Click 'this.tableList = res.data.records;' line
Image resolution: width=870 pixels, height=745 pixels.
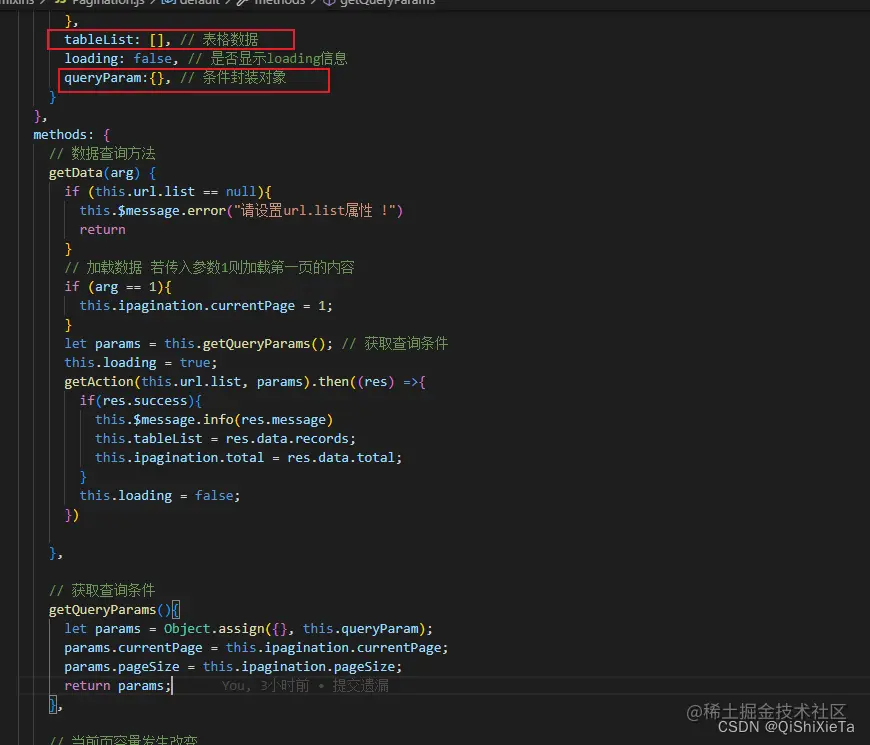click(225, 439)
